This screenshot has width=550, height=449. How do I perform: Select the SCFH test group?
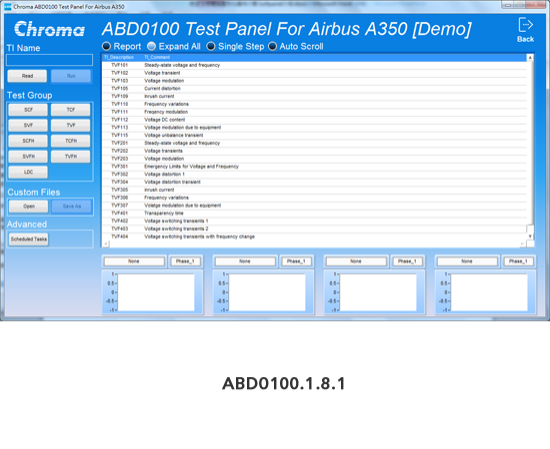click(28, 141)
